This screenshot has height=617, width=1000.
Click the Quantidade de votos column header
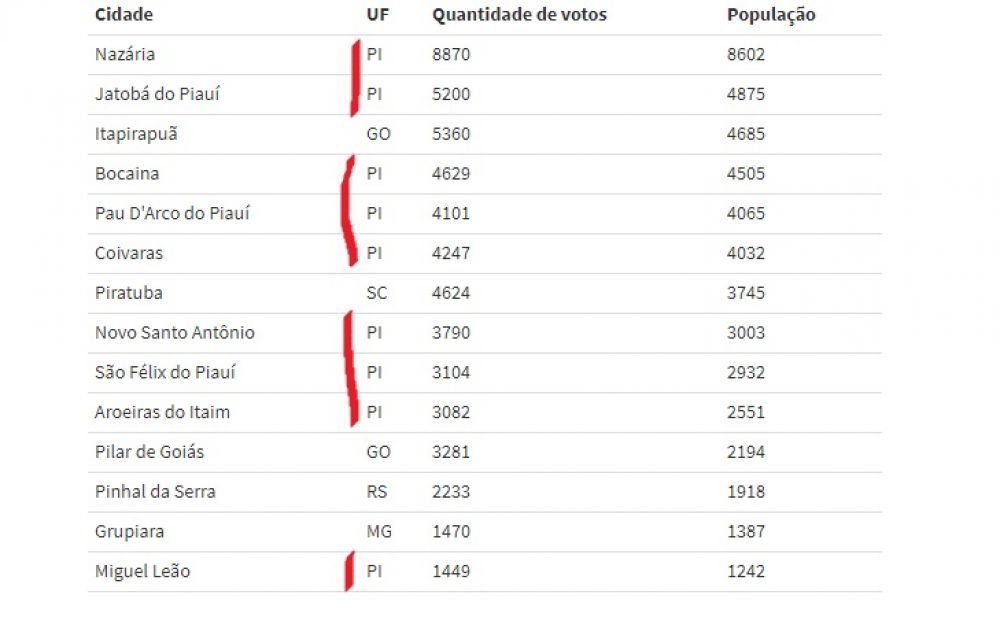(519, 15)
